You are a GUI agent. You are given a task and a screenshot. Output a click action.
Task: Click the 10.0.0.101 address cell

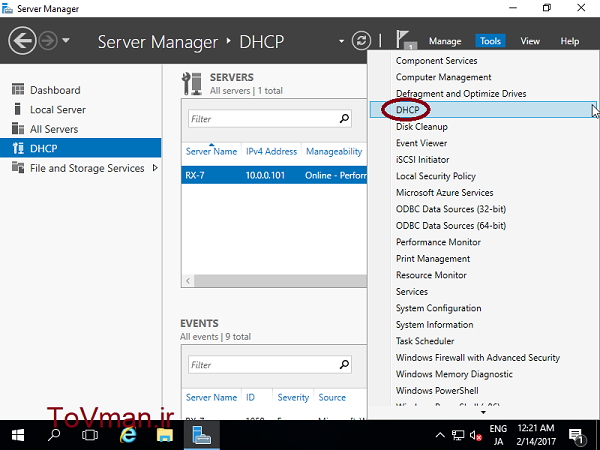point(265,175)
